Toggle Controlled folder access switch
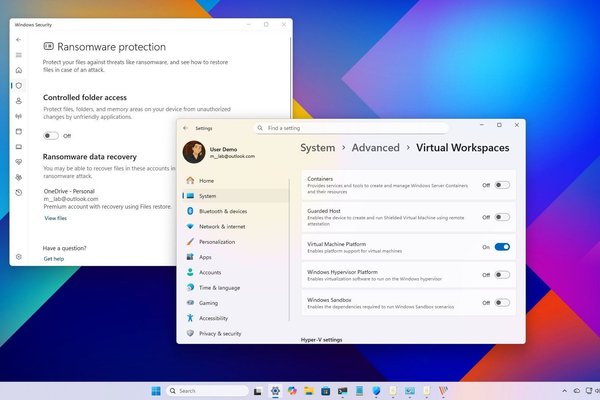Viewport: 600px width, 400px height. point(51,136)
